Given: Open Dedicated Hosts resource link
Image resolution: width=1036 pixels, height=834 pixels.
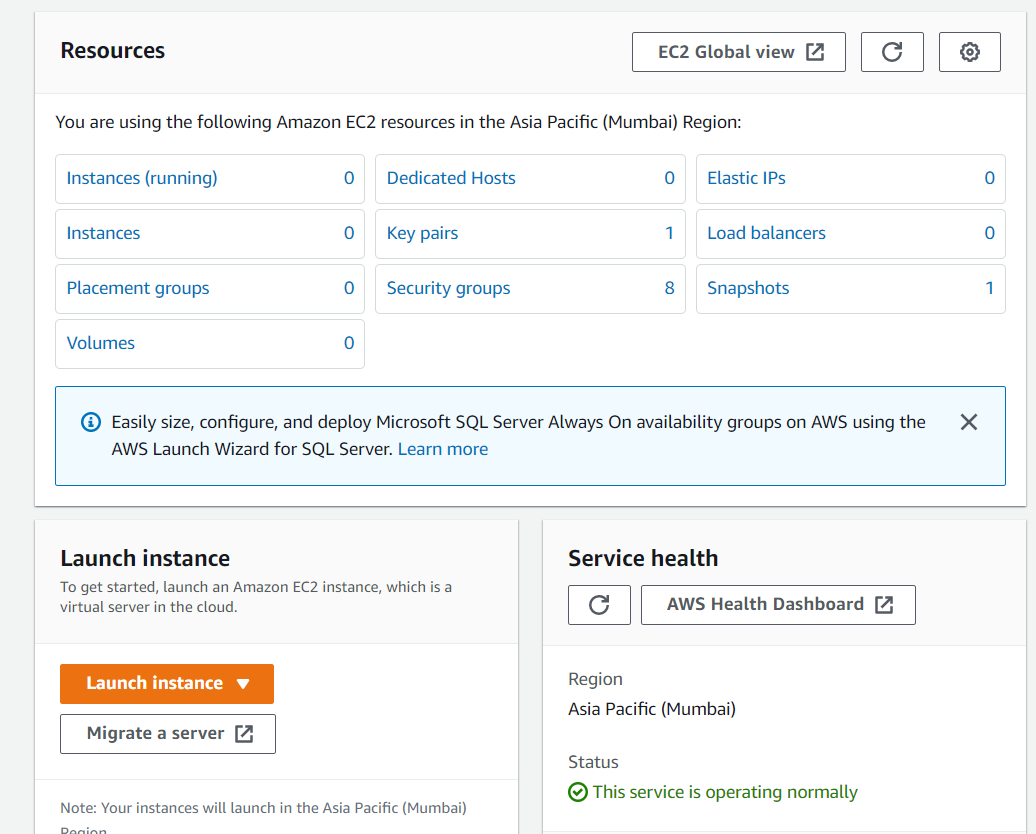Looking at the screenshot, I should [x=451, y=178].
